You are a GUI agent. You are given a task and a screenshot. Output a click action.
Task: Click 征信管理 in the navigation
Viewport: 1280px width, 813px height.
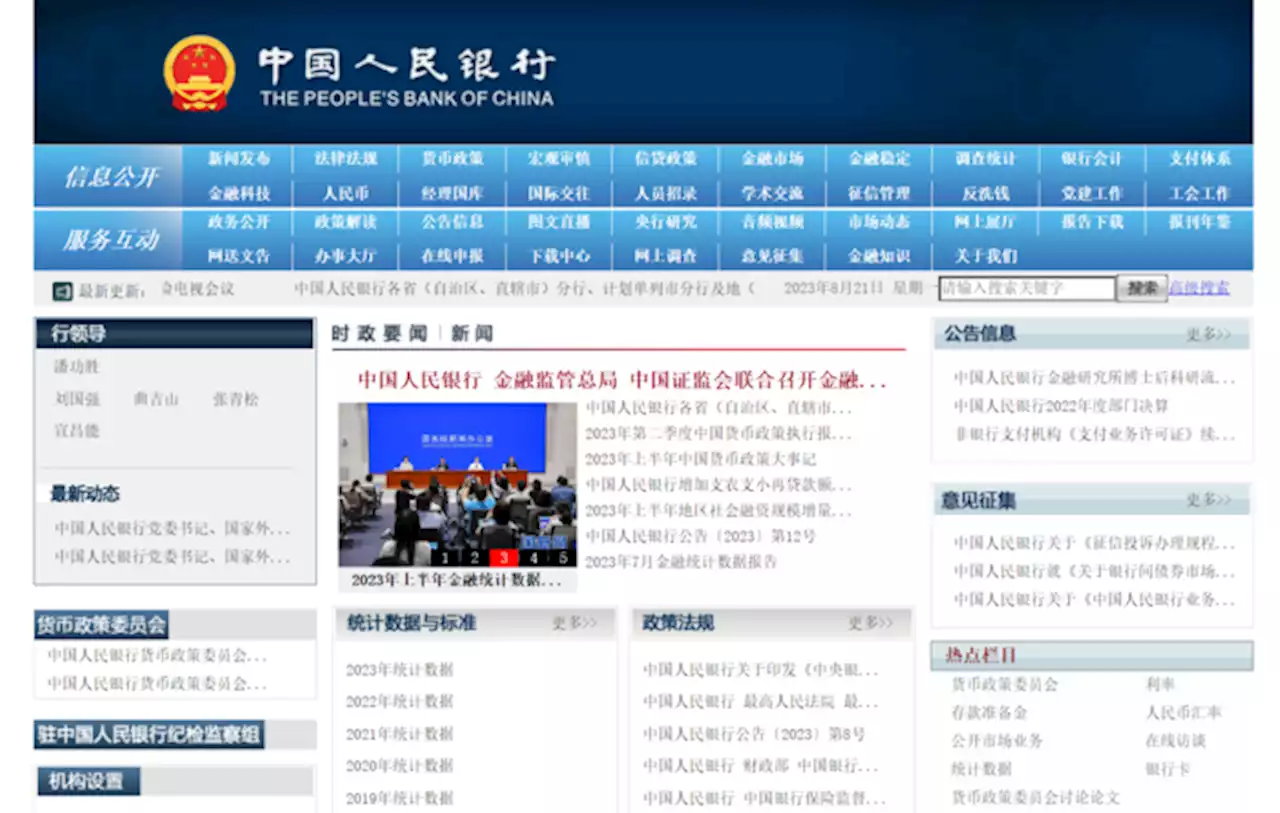pos(879,193)
